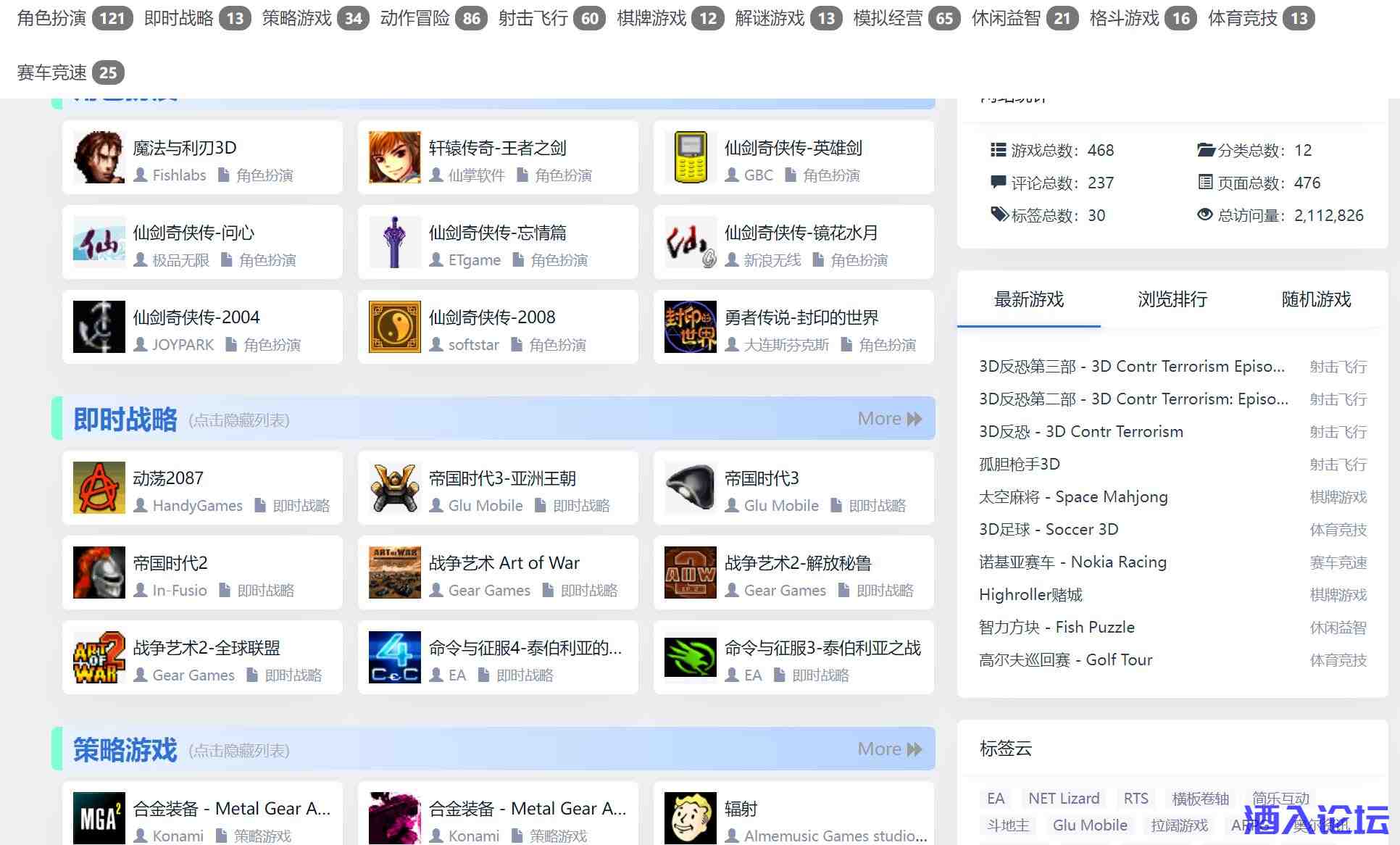Screen dimensions: 1400x845
Task: Click the 魔法与利刃3D game thumbnail icon
Action: click(99, 157)
